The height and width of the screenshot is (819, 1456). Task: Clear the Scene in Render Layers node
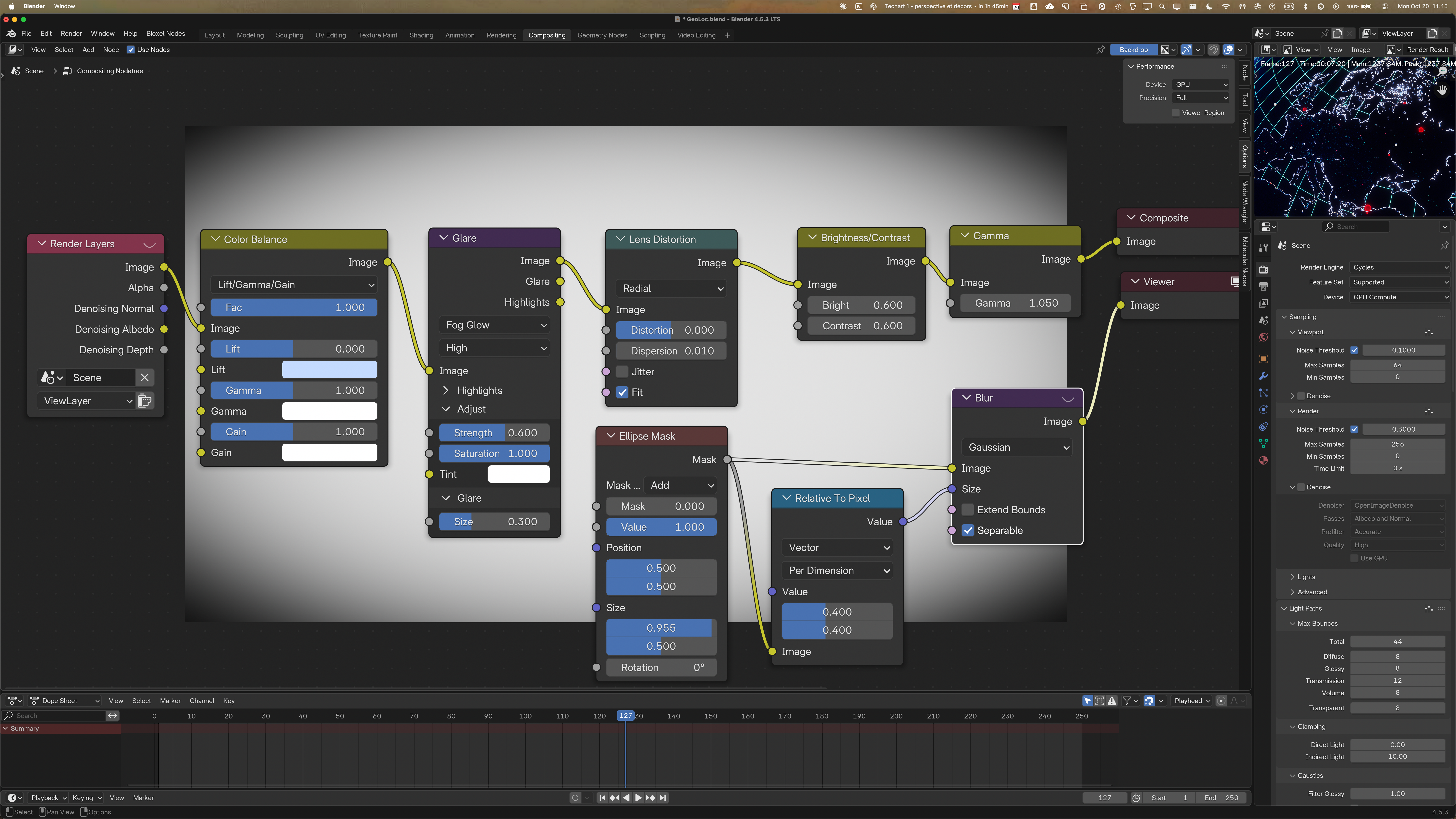tap(145, 378)
